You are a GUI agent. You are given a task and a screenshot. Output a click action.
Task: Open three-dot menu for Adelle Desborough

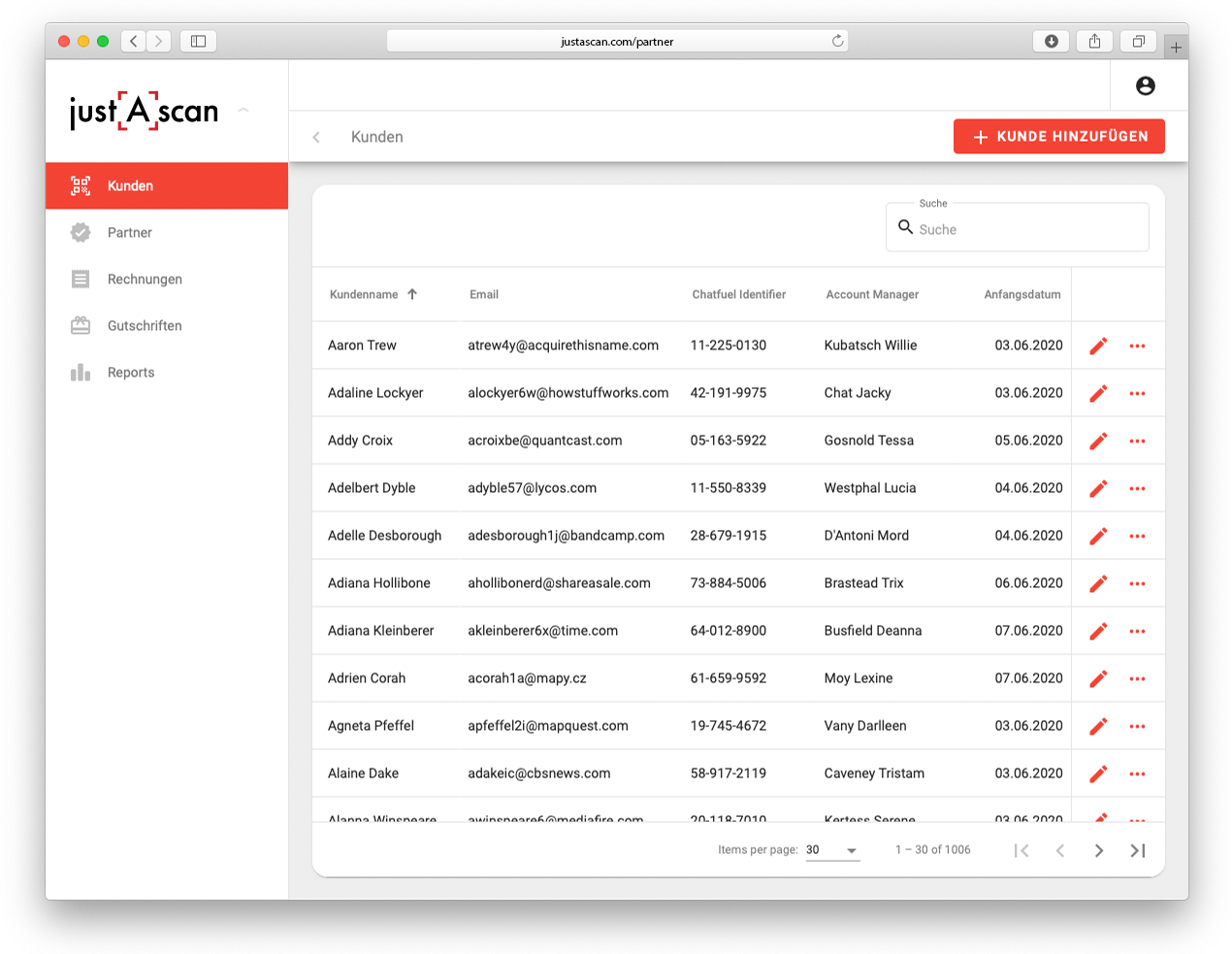tap(1137, 537)
